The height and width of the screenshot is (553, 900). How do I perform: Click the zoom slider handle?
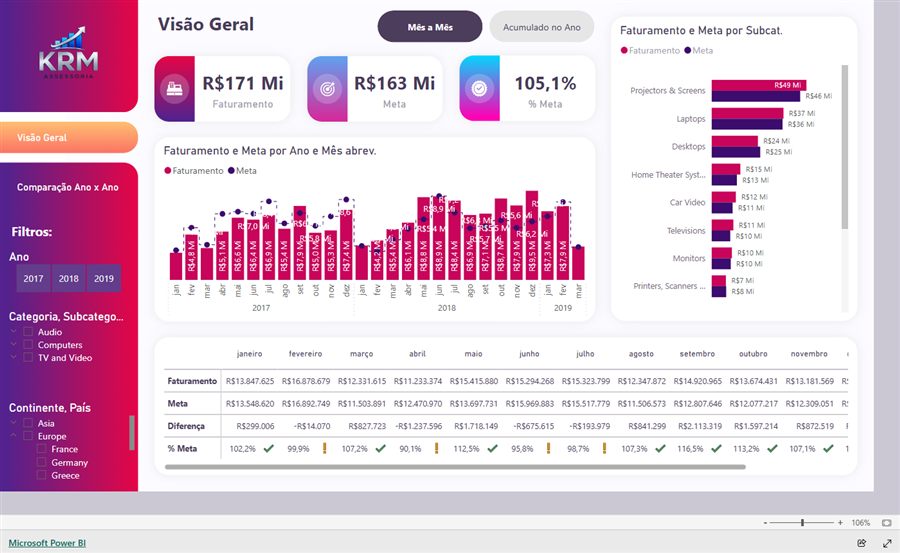tap(802, 523)
